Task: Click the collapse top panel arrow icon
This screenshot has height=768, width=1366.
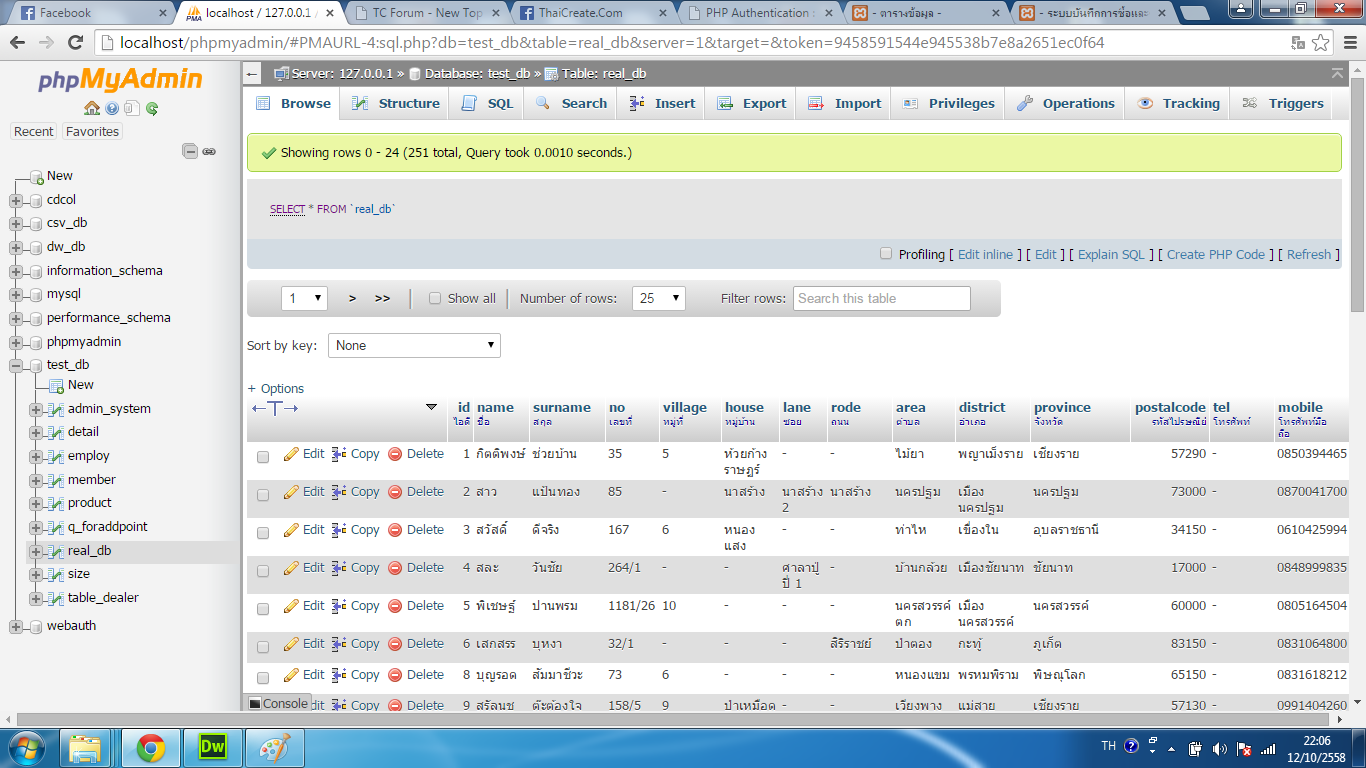Action: click(1337, 74)
